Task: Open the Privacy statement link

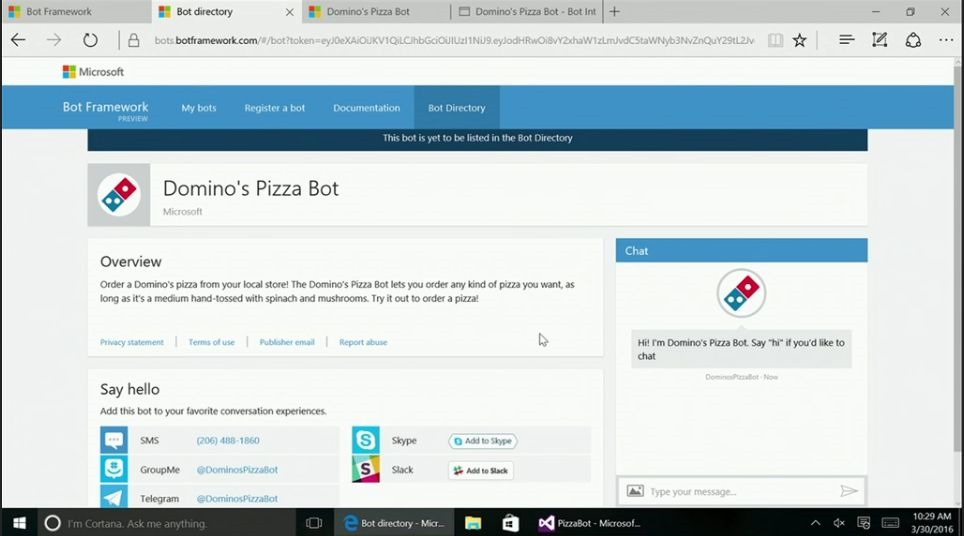Action: 132,342
